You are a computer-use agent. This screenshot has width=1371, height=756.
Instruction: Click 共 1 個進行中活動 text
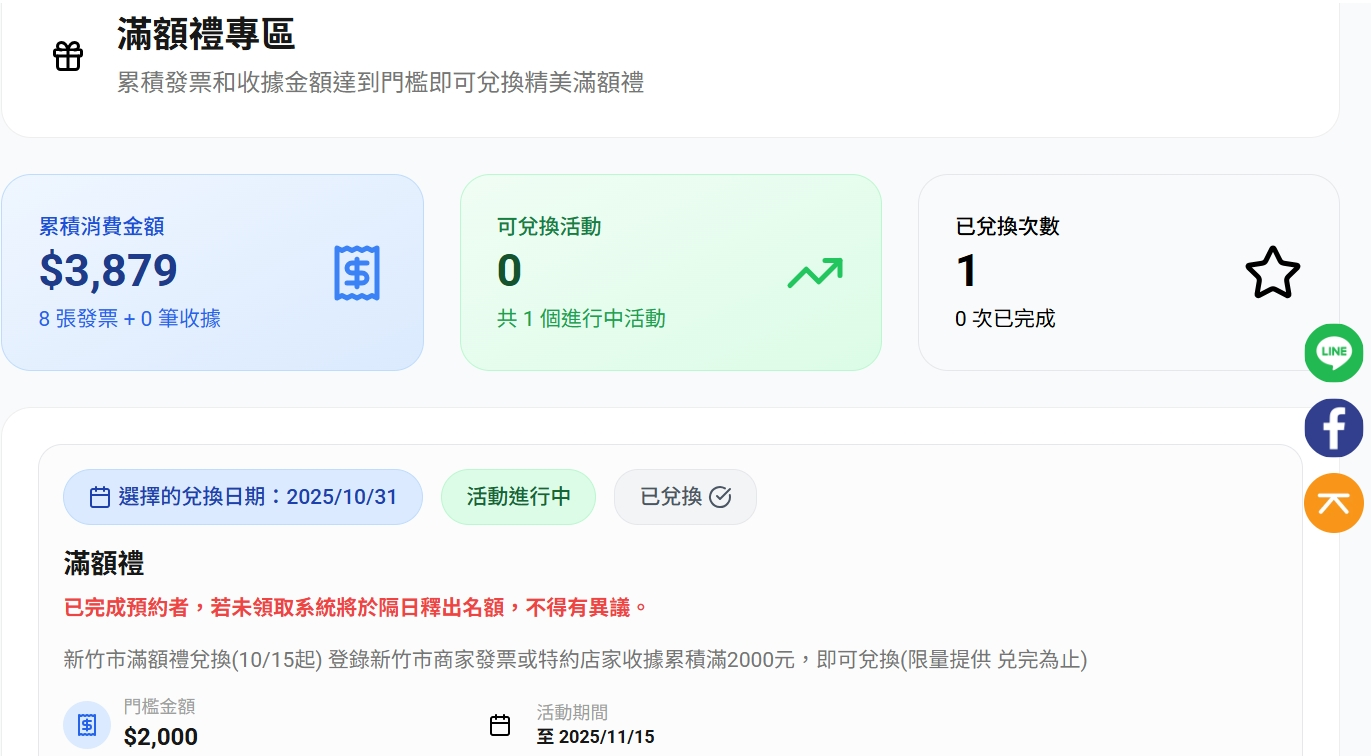click(x=581, y=319)
